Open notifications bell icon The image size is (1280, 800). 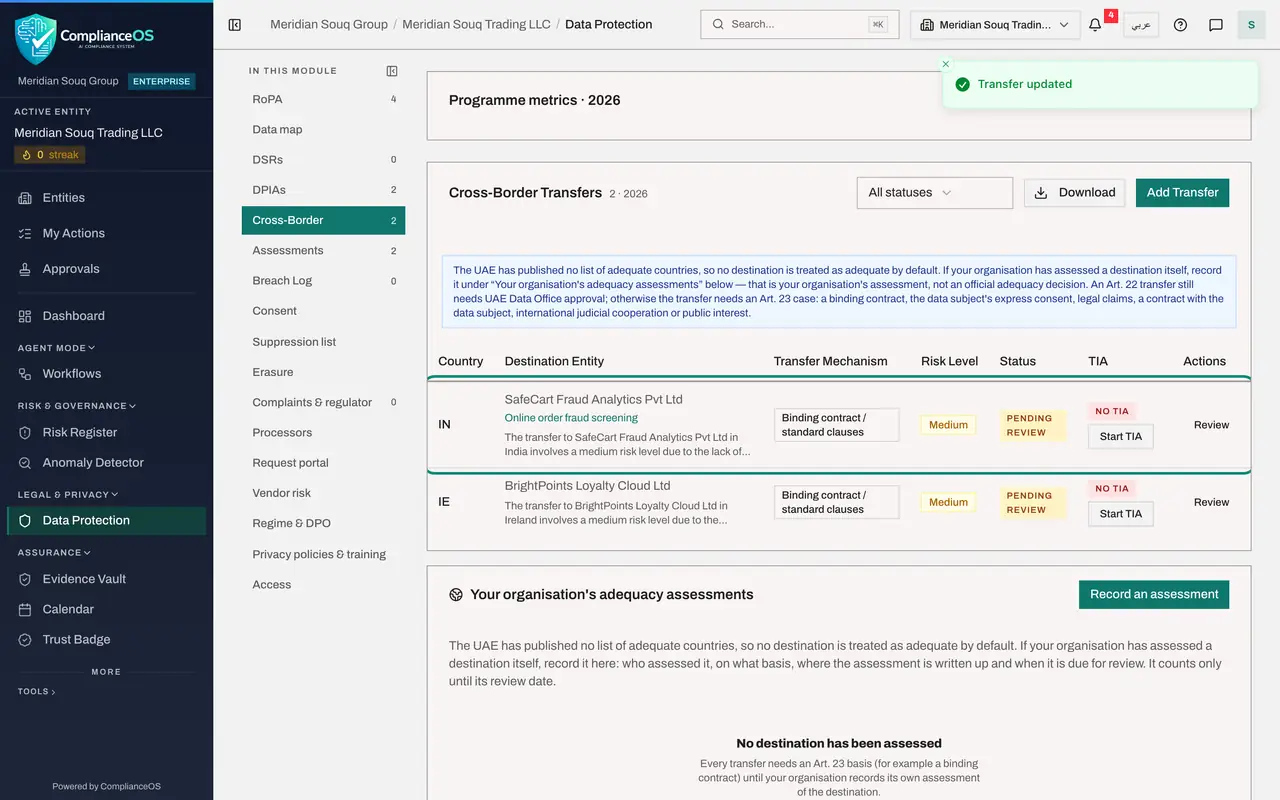tap(1095, 25)
